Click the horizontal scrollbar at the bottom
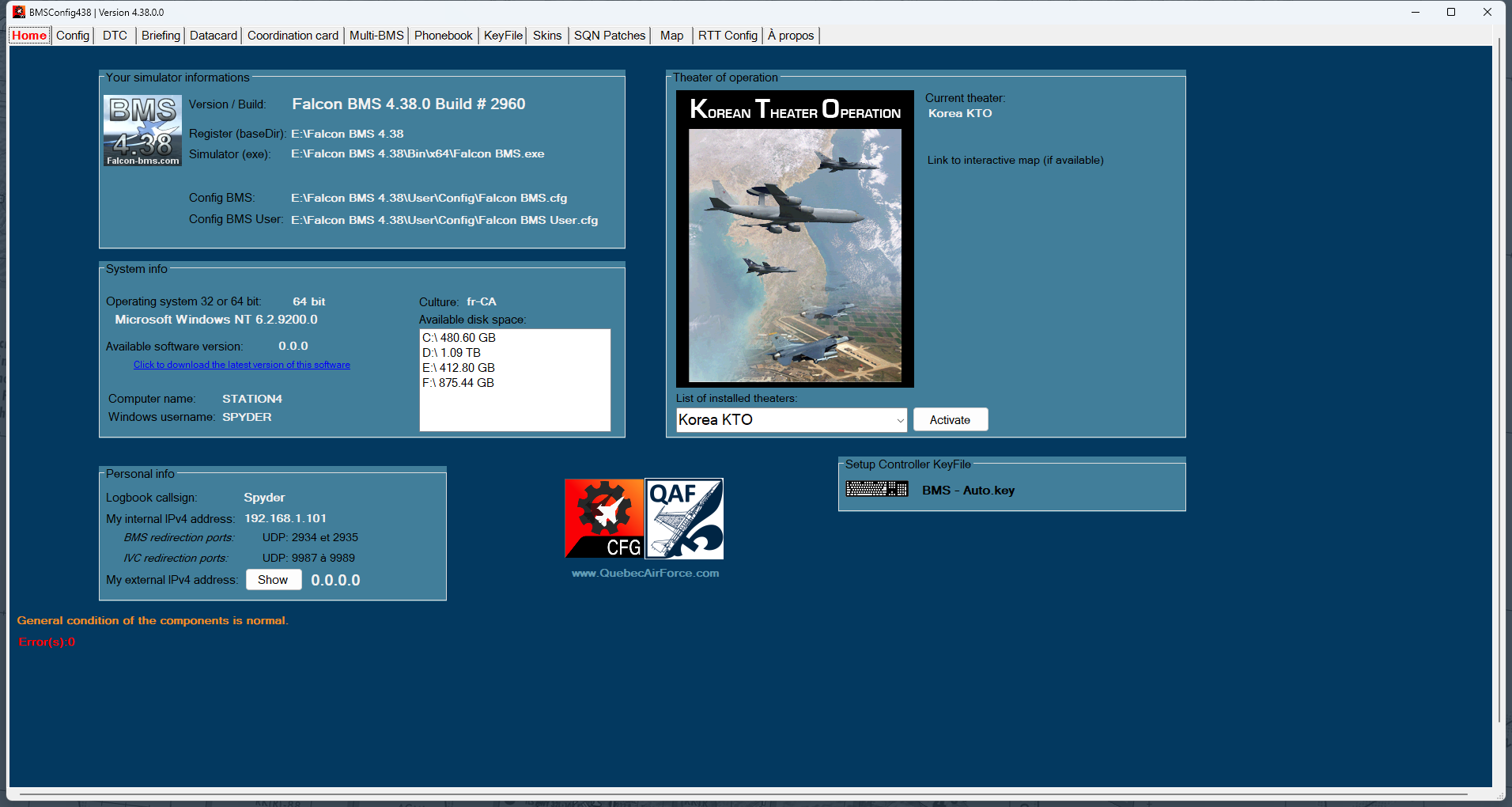 point(743,794)
